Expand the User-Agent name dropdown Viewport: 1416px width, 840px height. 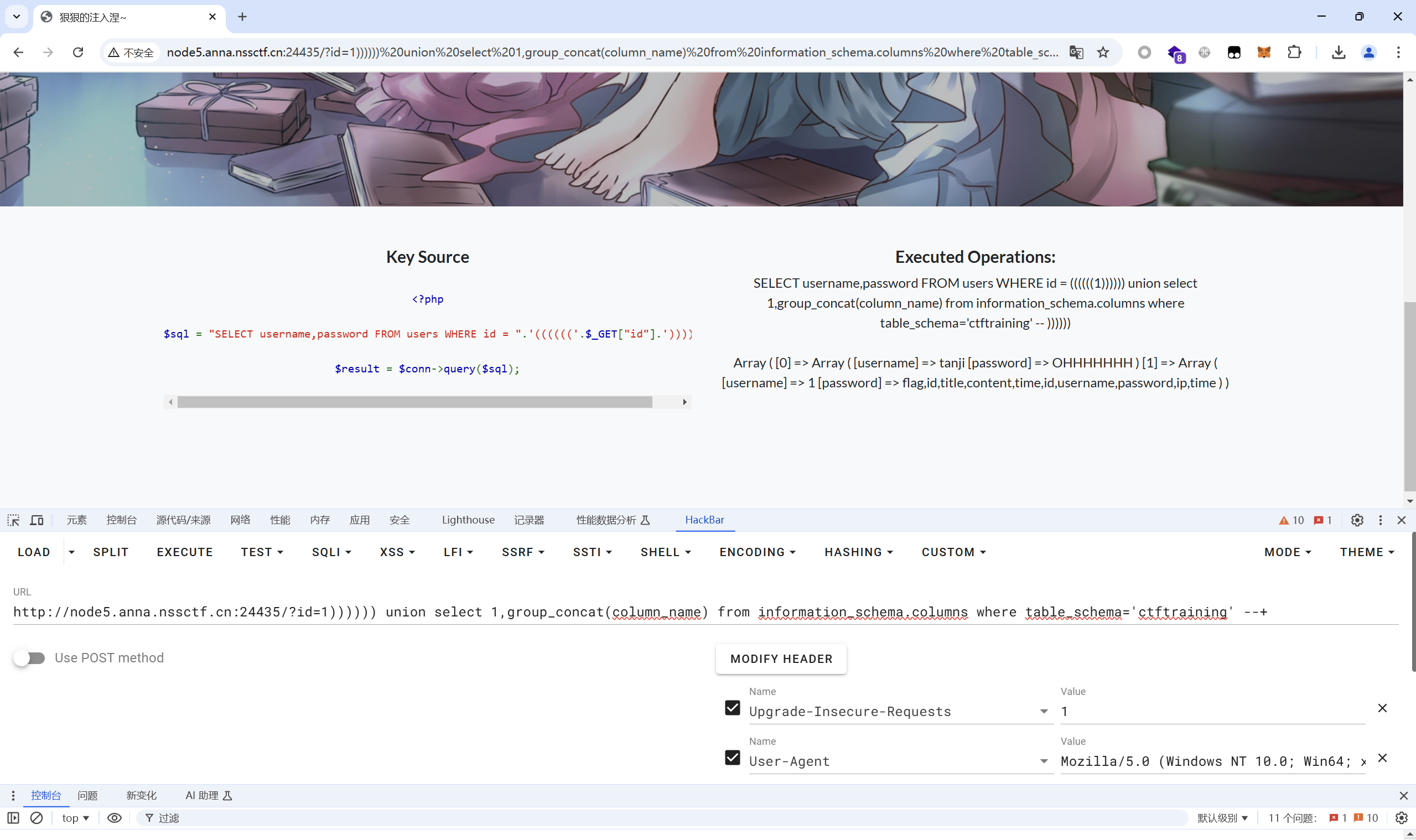(x=1044, y=761)
